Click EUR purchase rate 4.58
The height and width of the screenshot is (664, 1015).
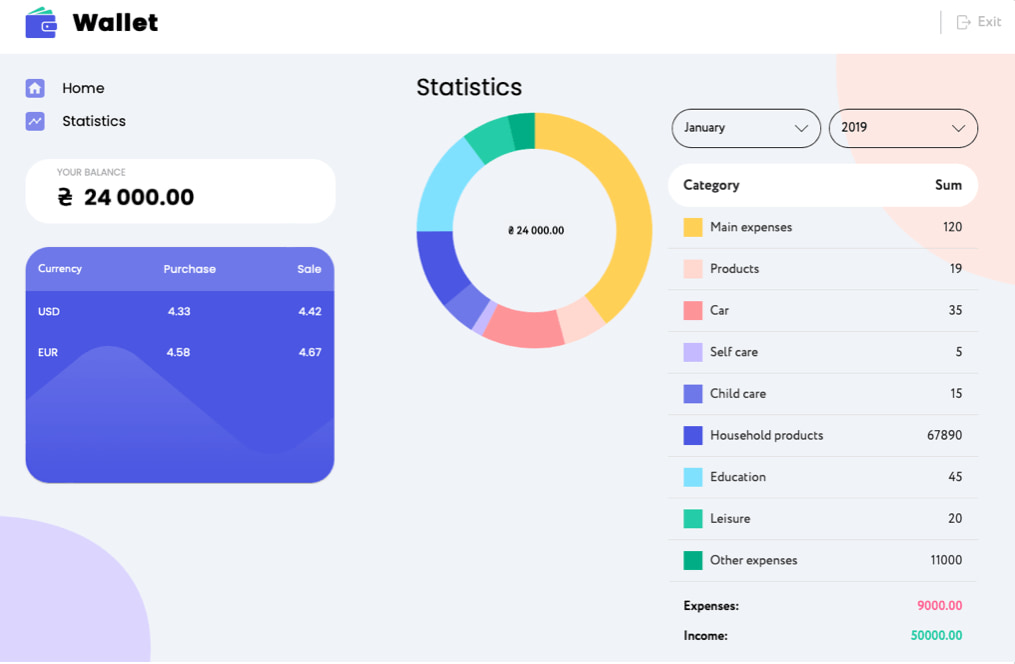(x=178, y=353)
